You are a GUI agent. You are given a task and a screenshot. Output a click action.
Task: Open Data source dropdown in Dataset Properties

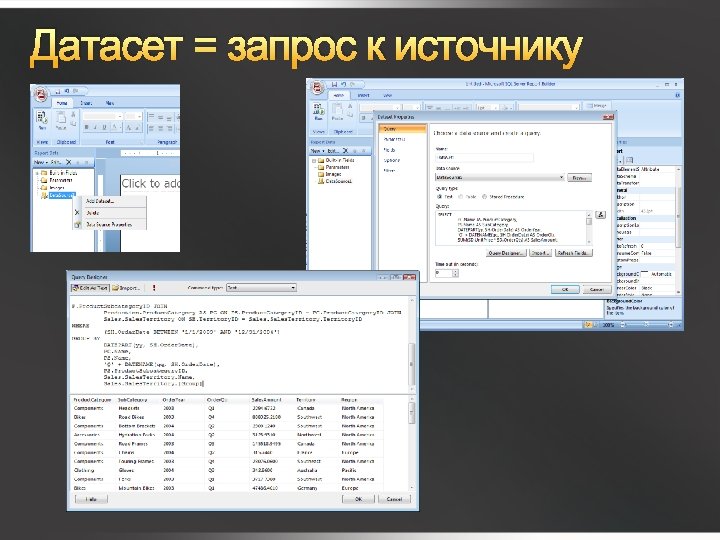[561, 177]
